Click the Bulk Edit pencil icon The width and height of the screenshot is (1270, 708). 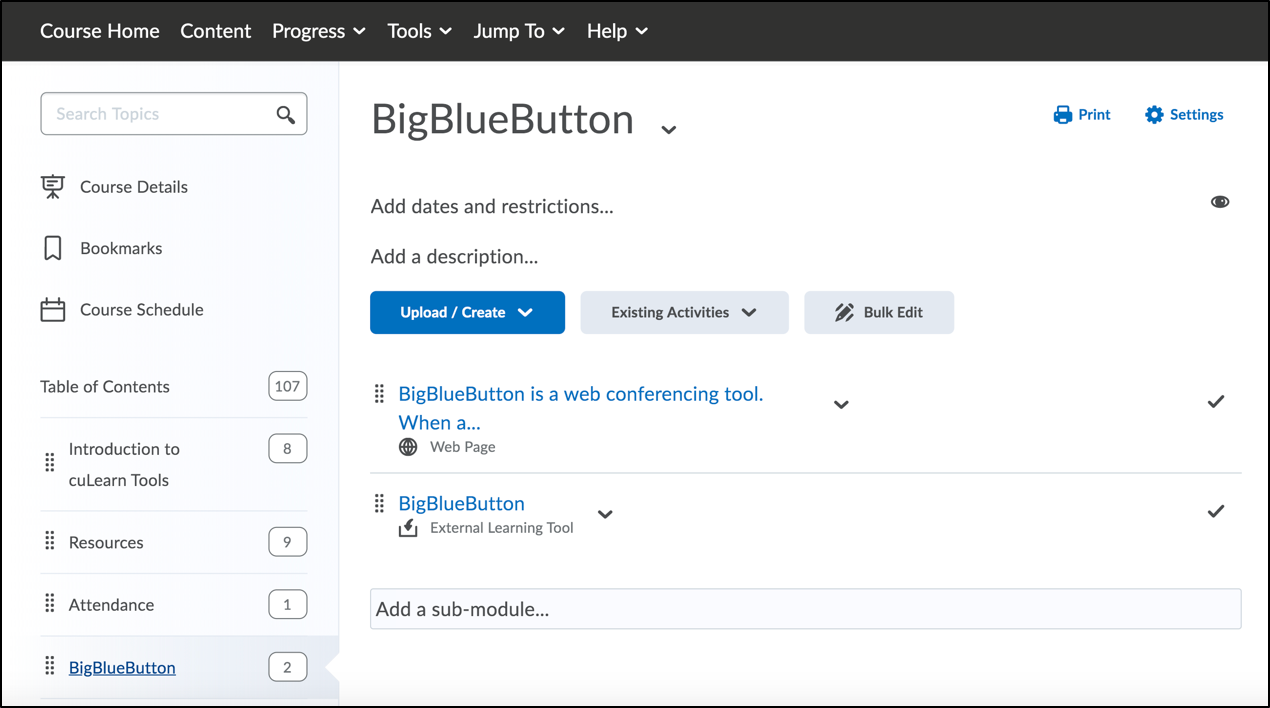point(844,313)
